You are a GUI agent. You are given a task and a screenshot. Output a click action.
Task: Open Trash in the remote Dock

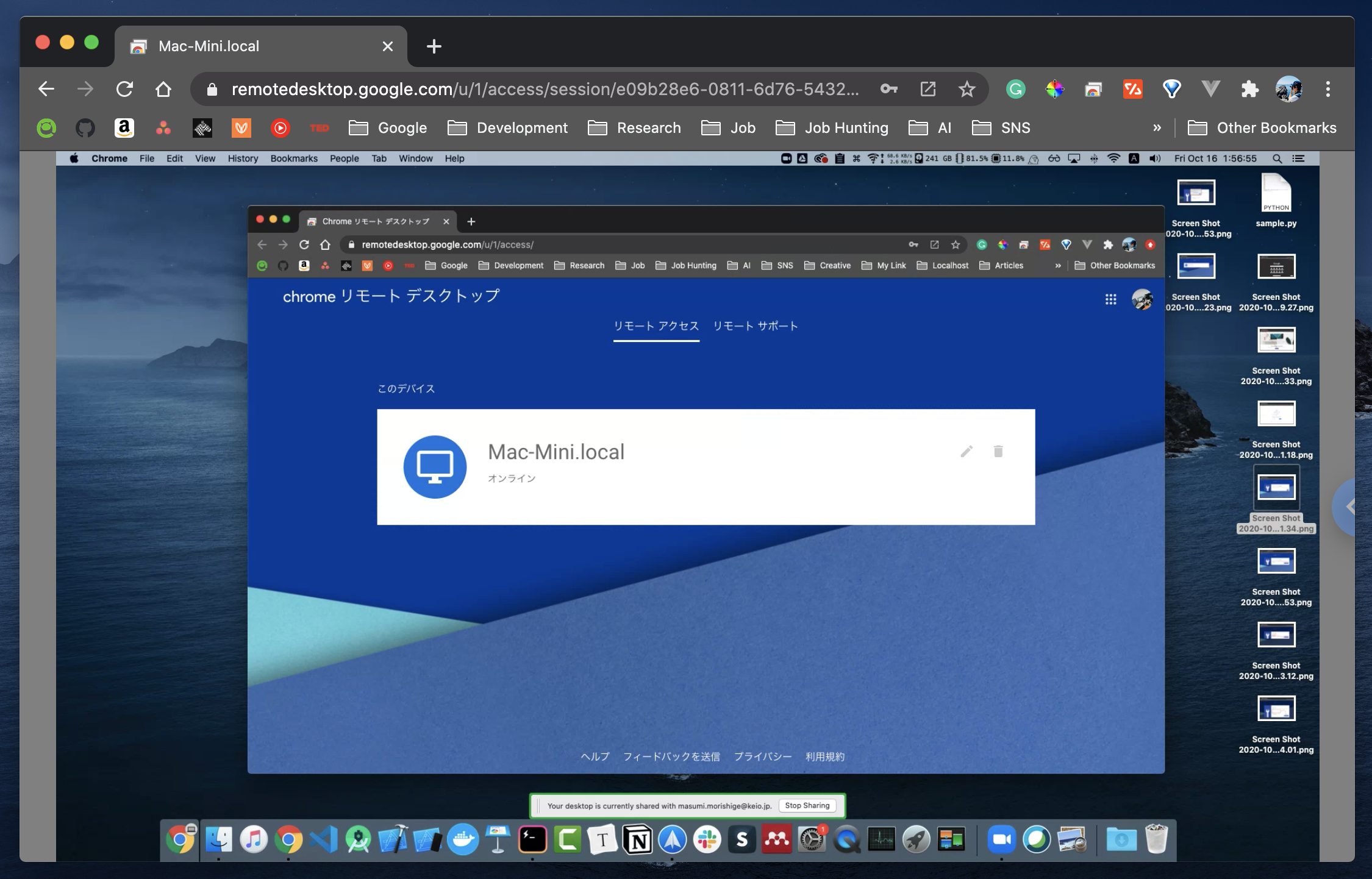(1156, 840)
